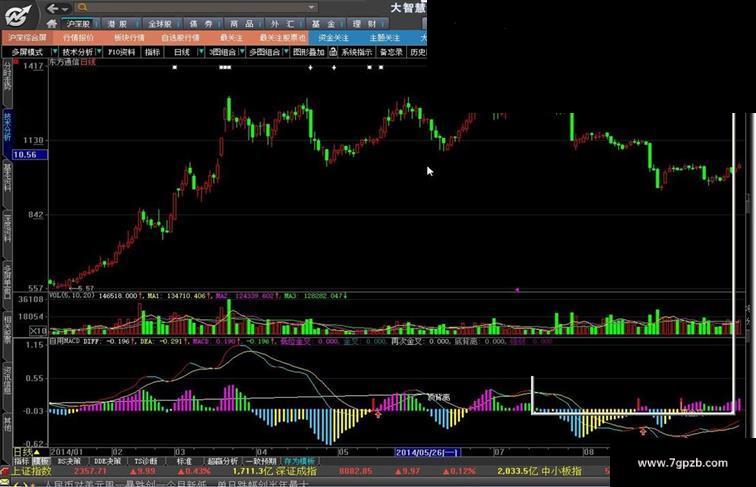Screen dimensions: 756x487
Task: Open 自选股行情 sub-menu item
Action: coord(180,38)
